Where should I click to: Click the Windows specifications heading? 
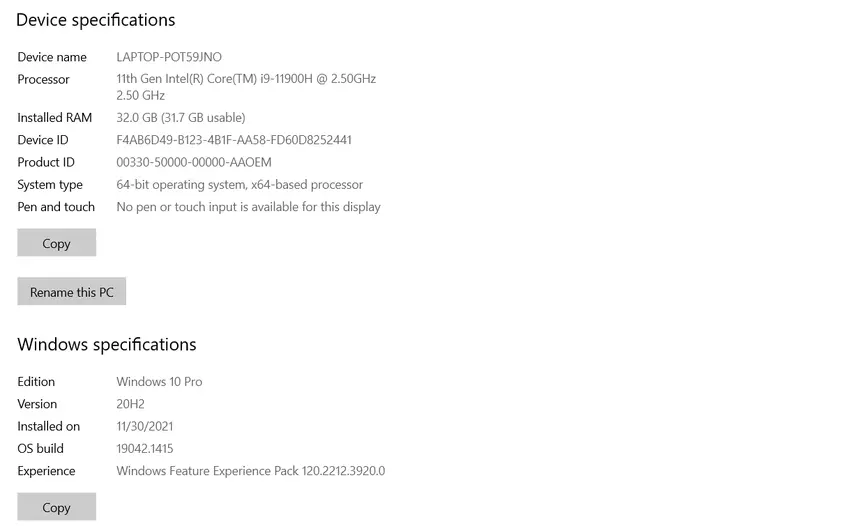pyautogui.click(x=107, y=345)
